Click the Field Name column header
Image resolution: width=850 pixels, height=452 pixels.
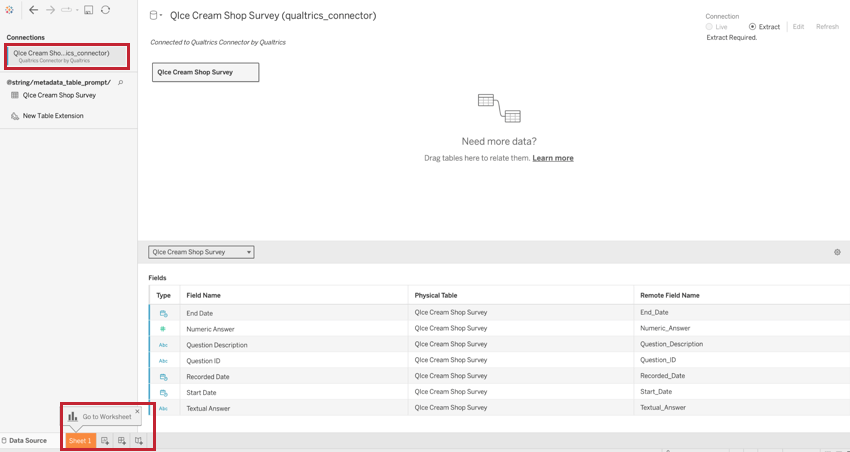click(x=203, y=295)
